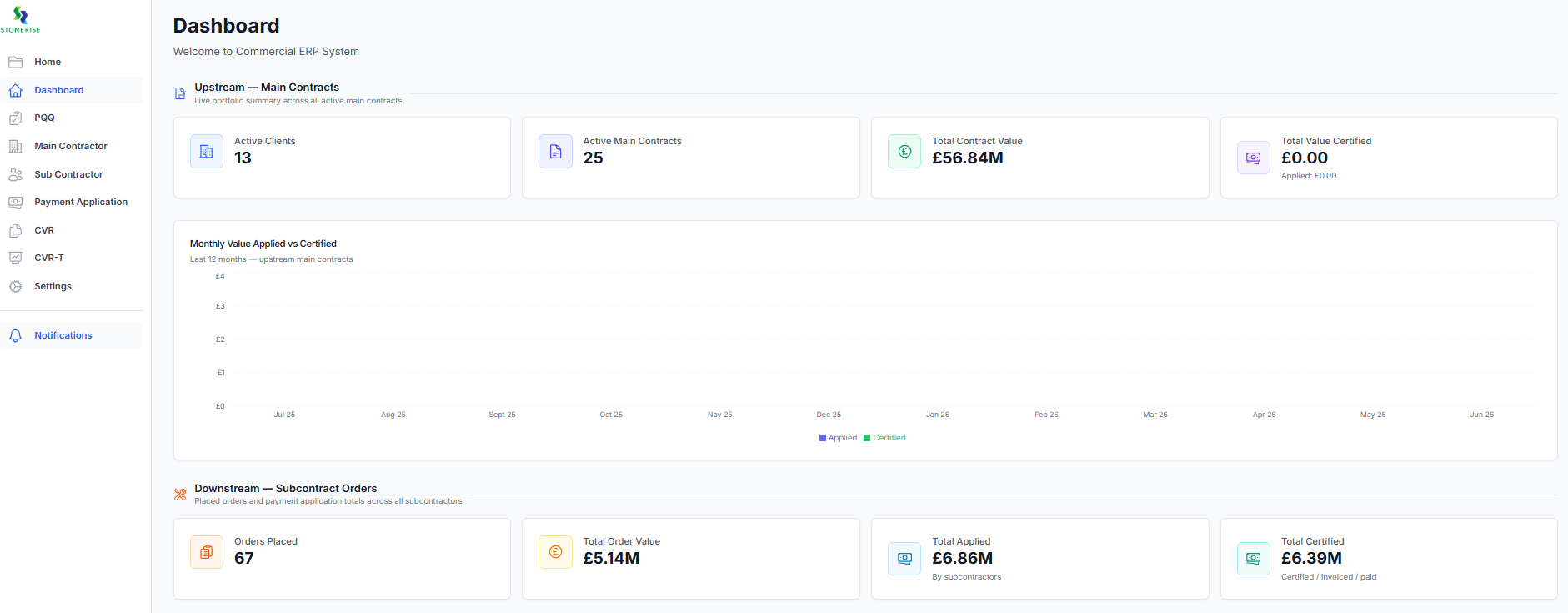1568x613 pixels.
Task: Click the Total Order Value euro icon
Action: (555, 552)
